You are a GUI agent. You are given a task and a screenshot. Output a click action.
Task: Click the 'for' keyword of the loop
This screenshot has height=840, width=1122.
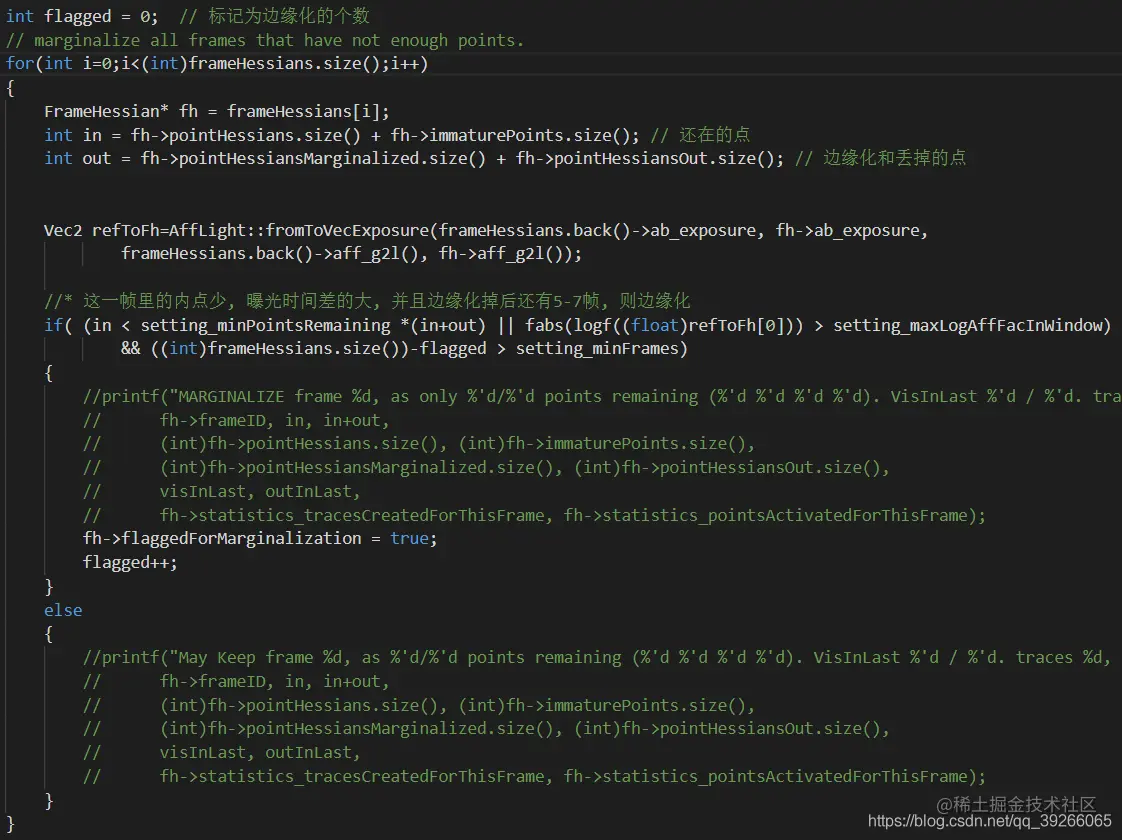pos(19,64)
